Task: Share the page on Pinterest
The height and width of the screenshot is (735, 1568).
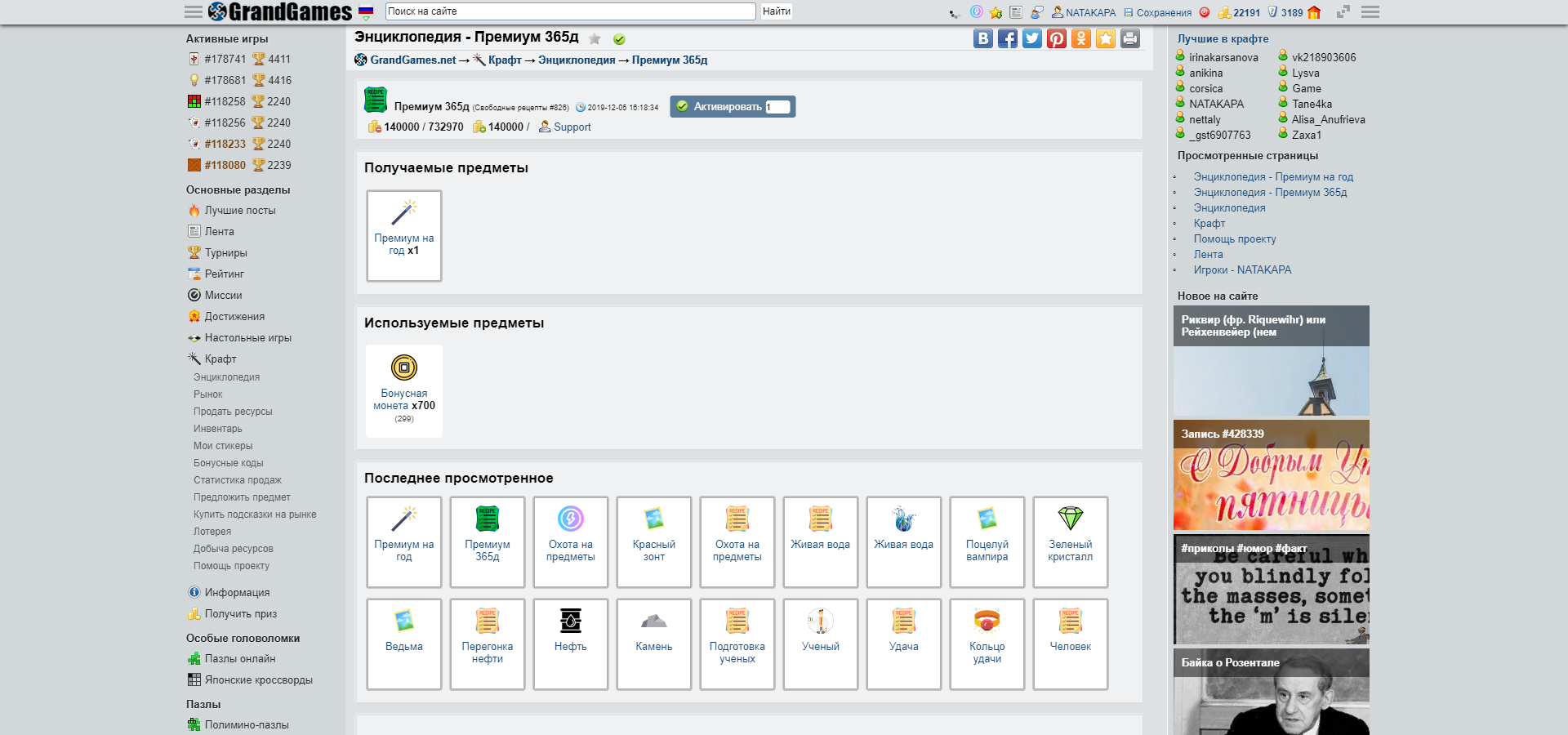Action: (1057, 38)
